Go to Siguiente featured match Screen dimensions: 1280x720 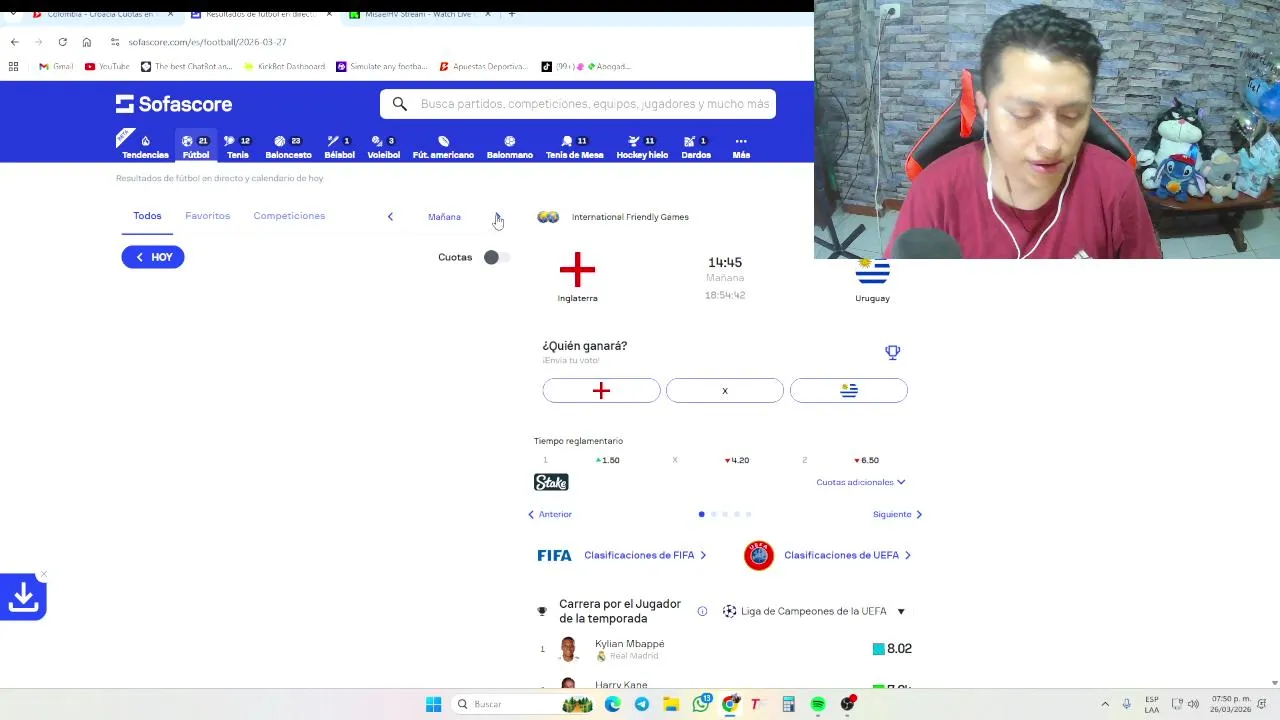(897, 514)
